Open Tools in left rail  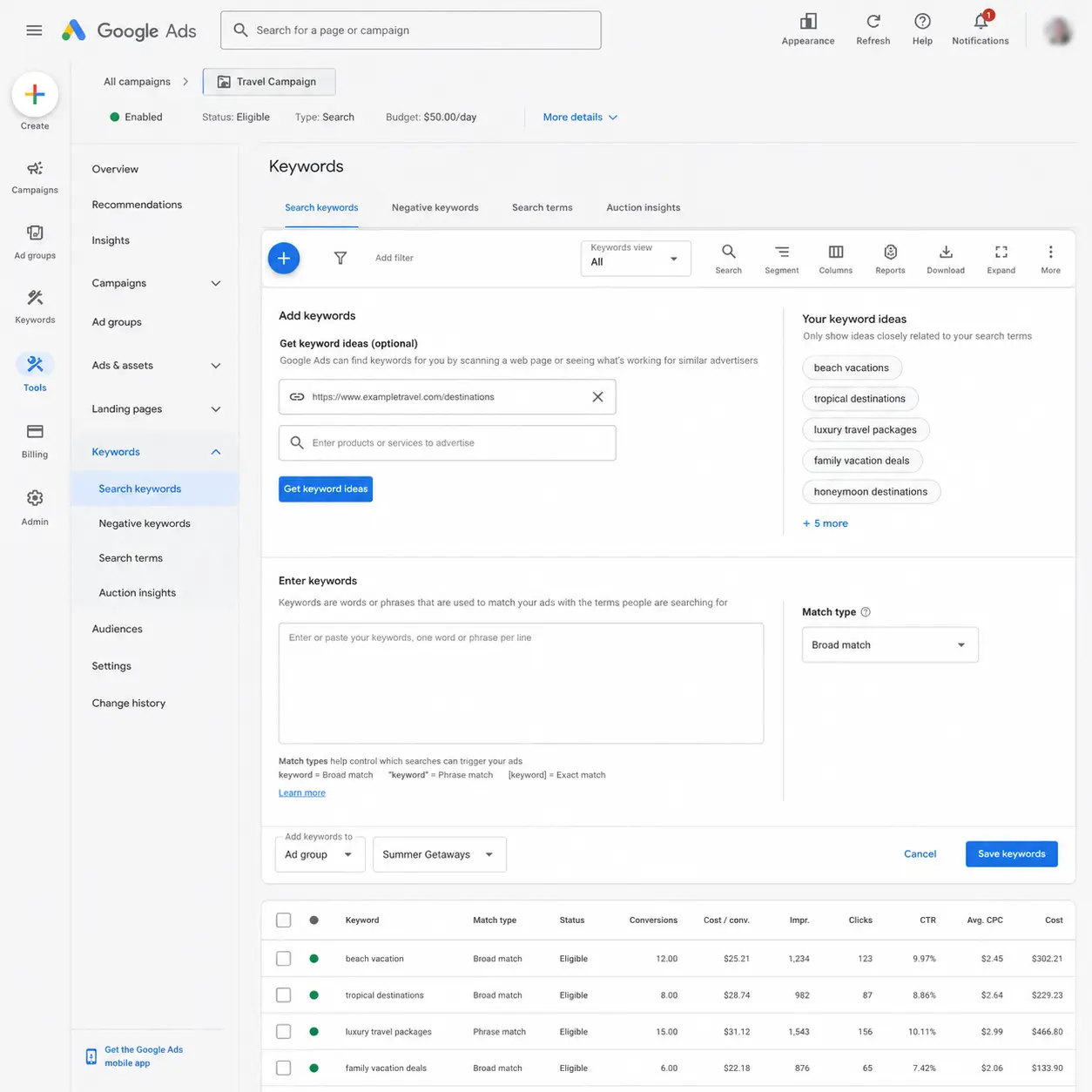point(35,373)
